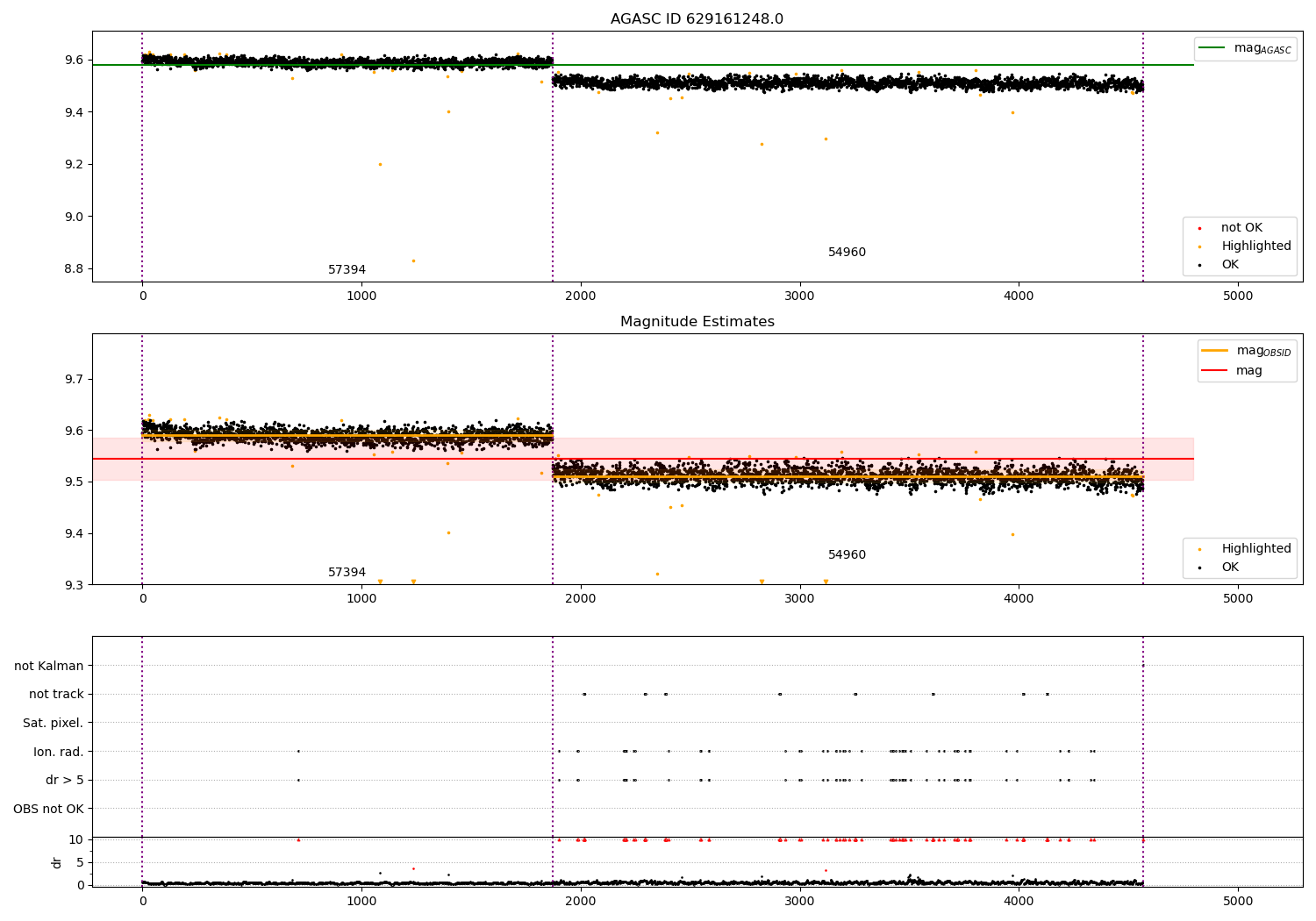Click the '57394' label in the top plot
This screenshot has width=1316, height=921.
click(347, 269)
